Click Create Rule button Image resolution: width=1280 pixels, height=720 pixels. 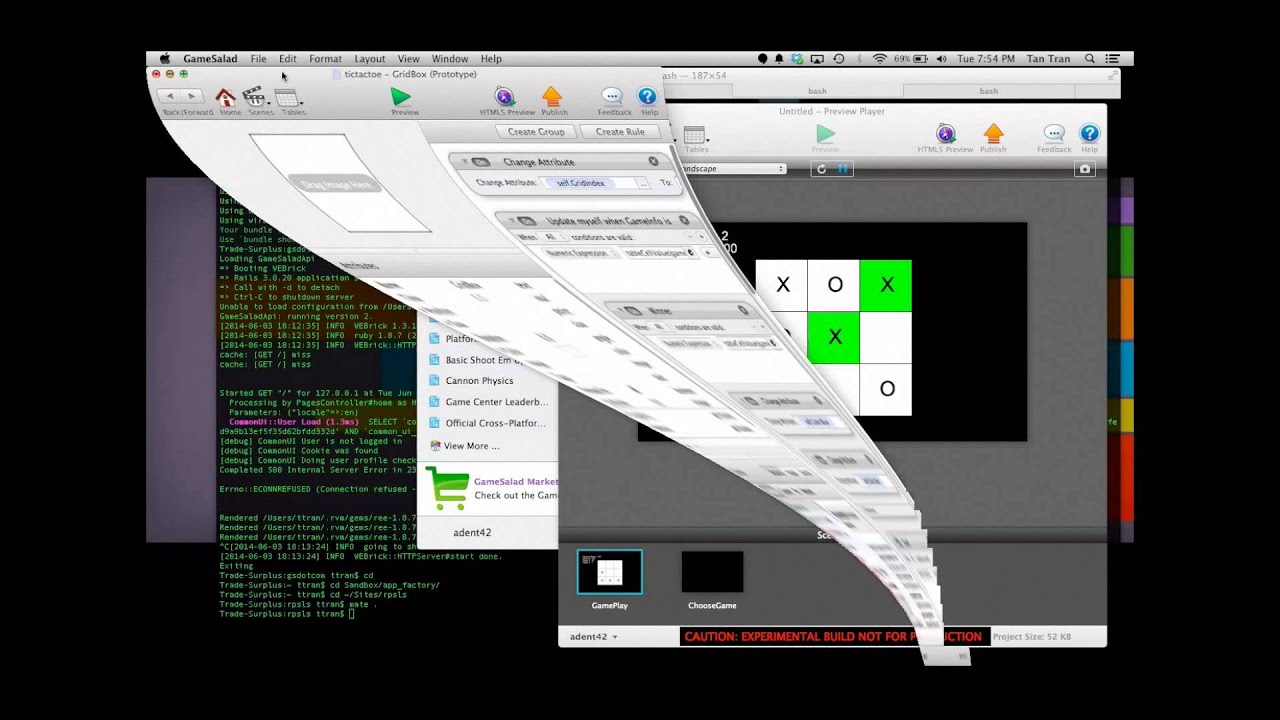click(620, 131)
